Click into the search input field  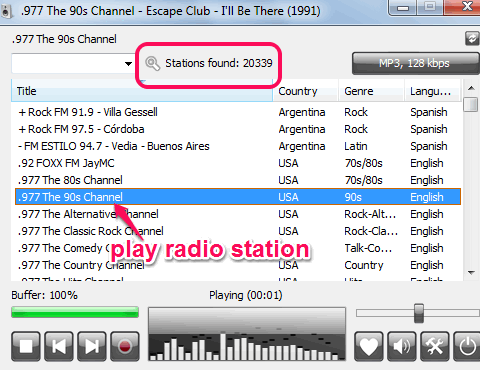point(67,63)
